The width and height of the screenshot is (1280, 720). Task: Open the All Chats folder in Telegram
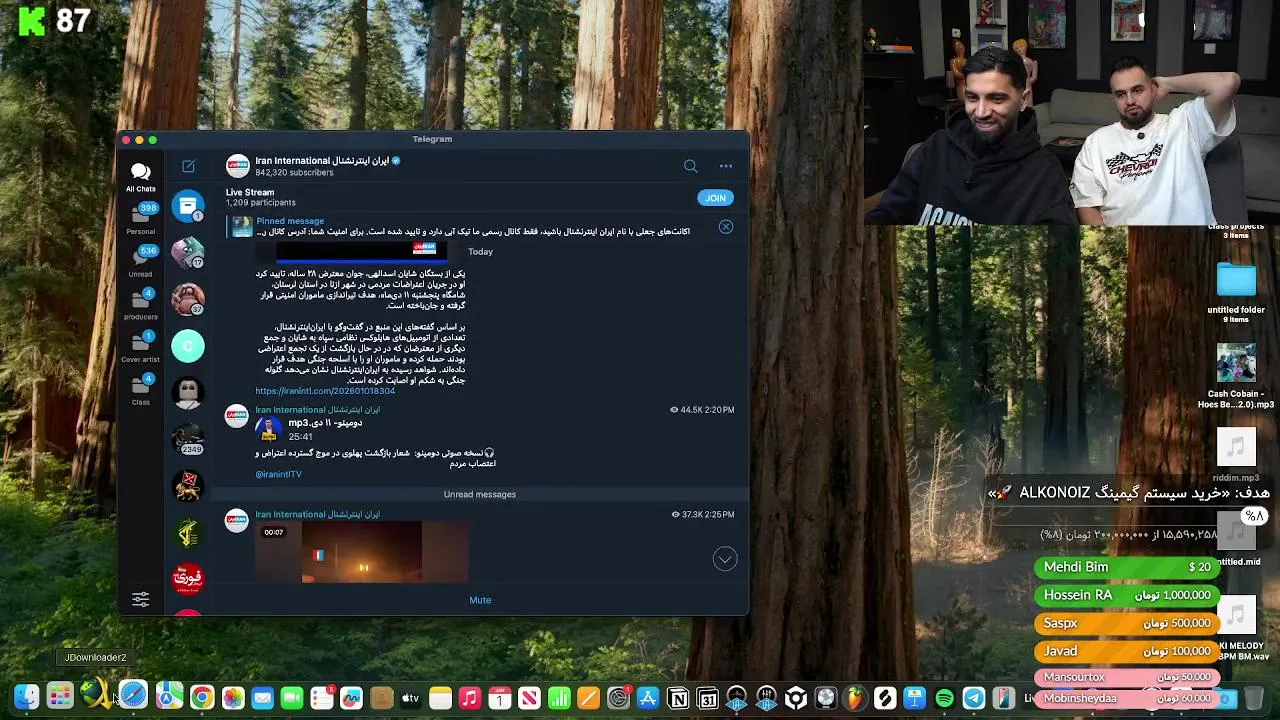point(140,177)
